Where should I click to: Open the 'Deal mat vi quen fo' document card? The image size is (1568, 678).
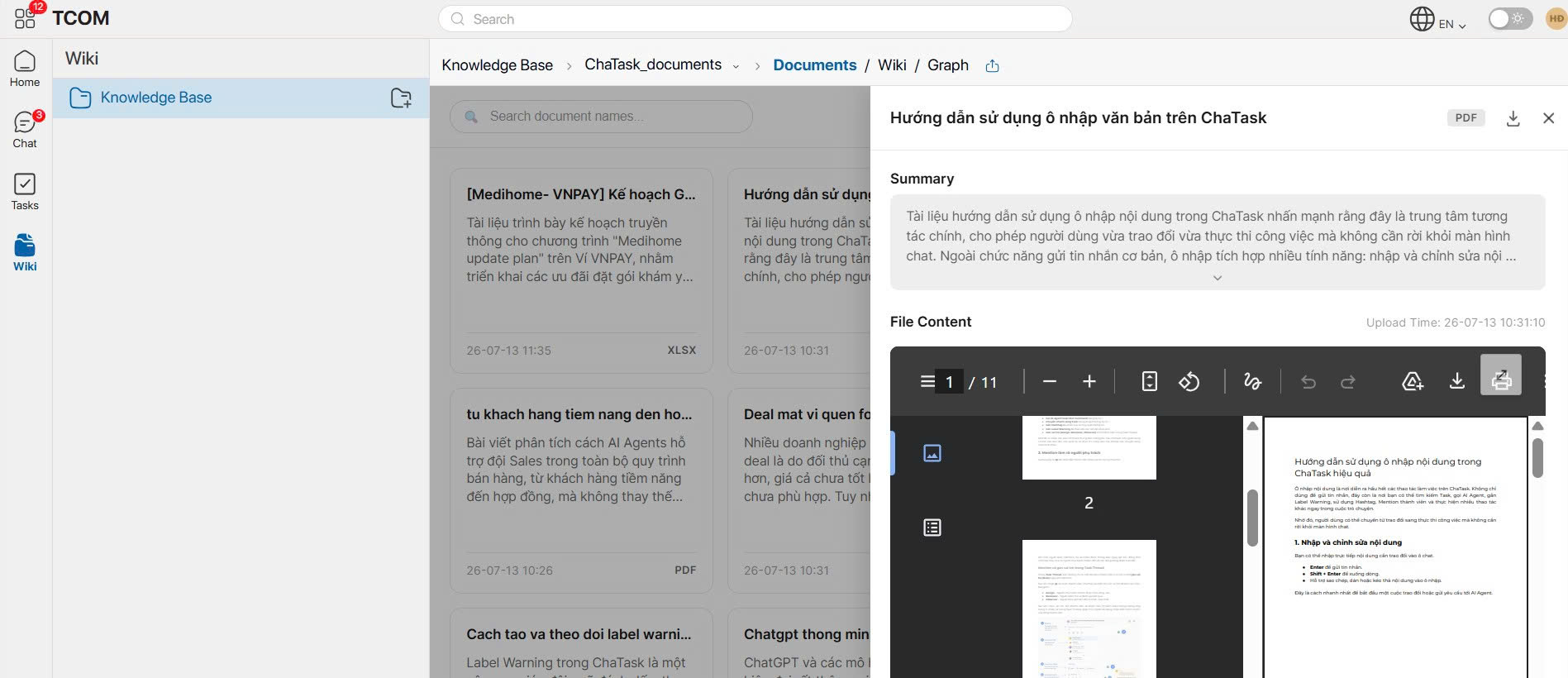pos(799,491)
